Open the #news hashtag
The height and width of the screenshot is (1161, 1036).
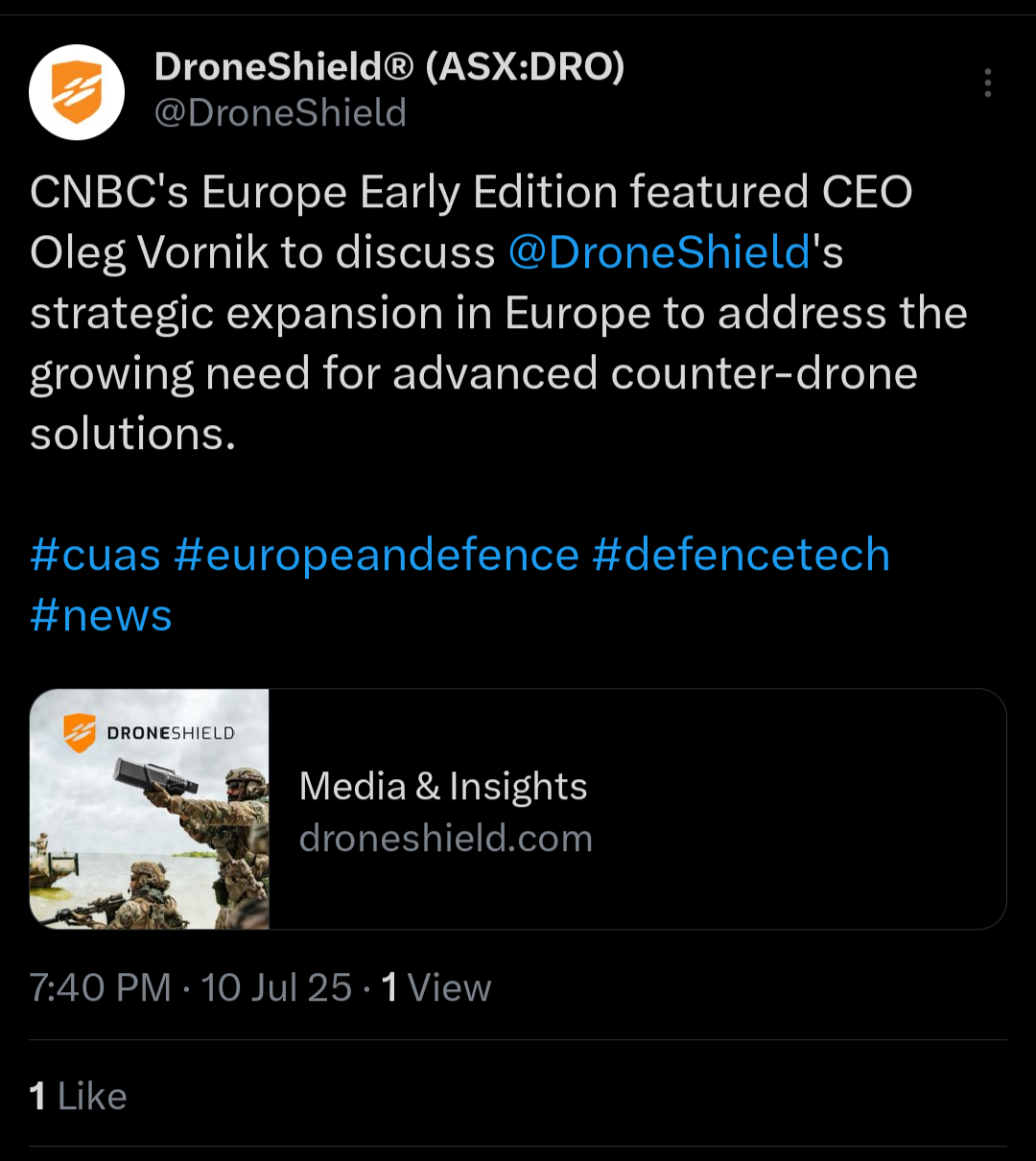point(101,615)
